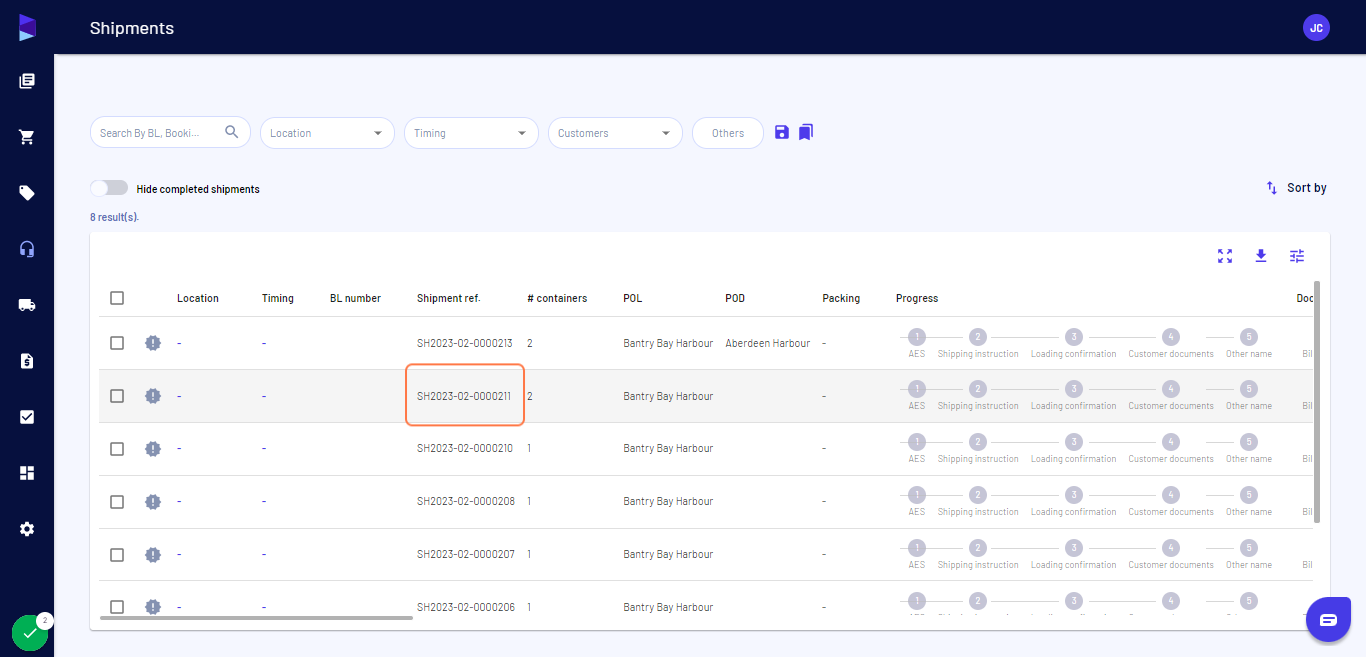The height and width of the screenshot is (657, 1366).
Task: Click the Progress column header
Action: pyautogui.click(x=917, y=298)
